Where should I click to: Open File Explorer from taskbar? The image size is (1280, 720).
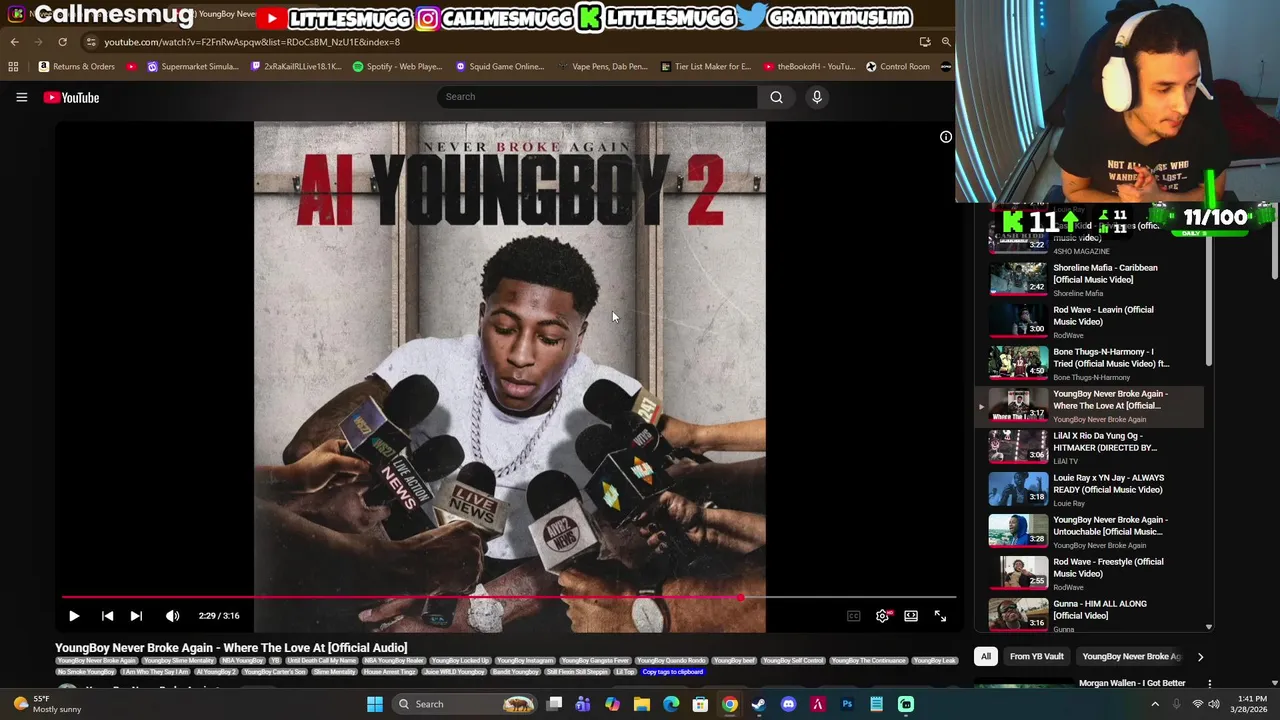642,704
